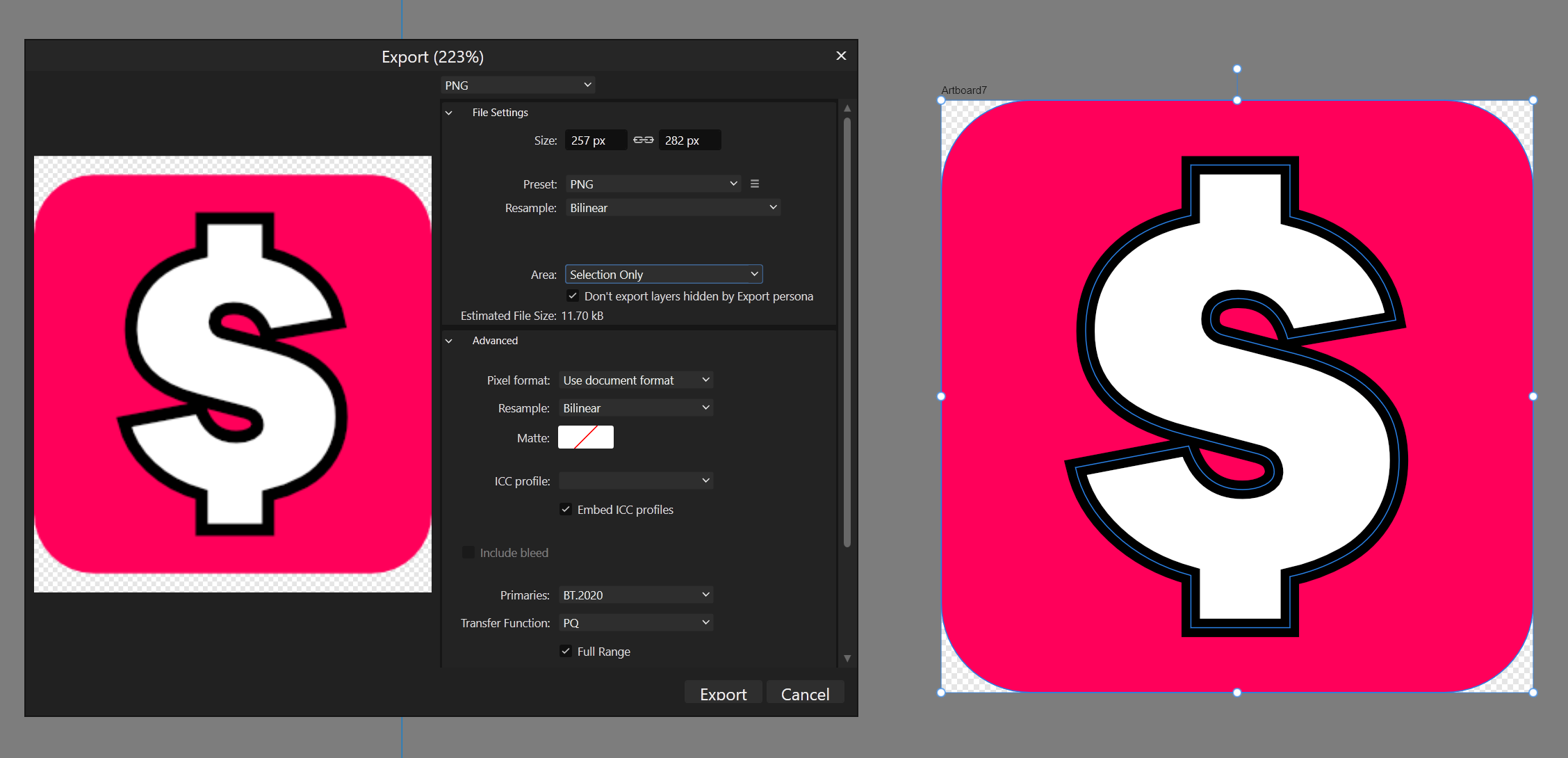The width and height of the screenshot is (1568, 758).
Task: Open Area Selection Only dropdown
Action: pos(664,274)
